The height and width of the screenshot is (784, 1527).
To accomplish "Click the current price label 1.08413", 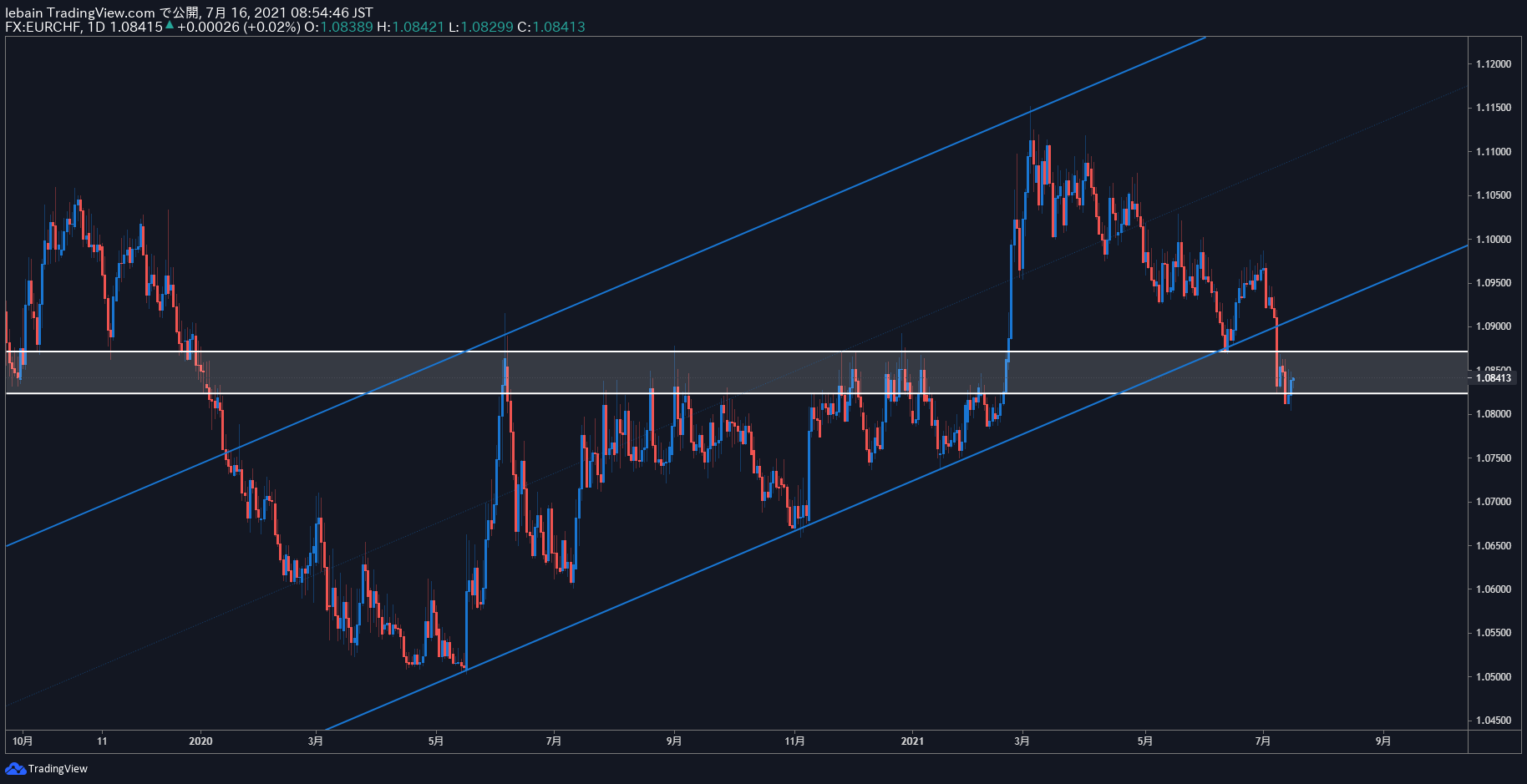I will pyautogui.click(x=1494, y=378).
